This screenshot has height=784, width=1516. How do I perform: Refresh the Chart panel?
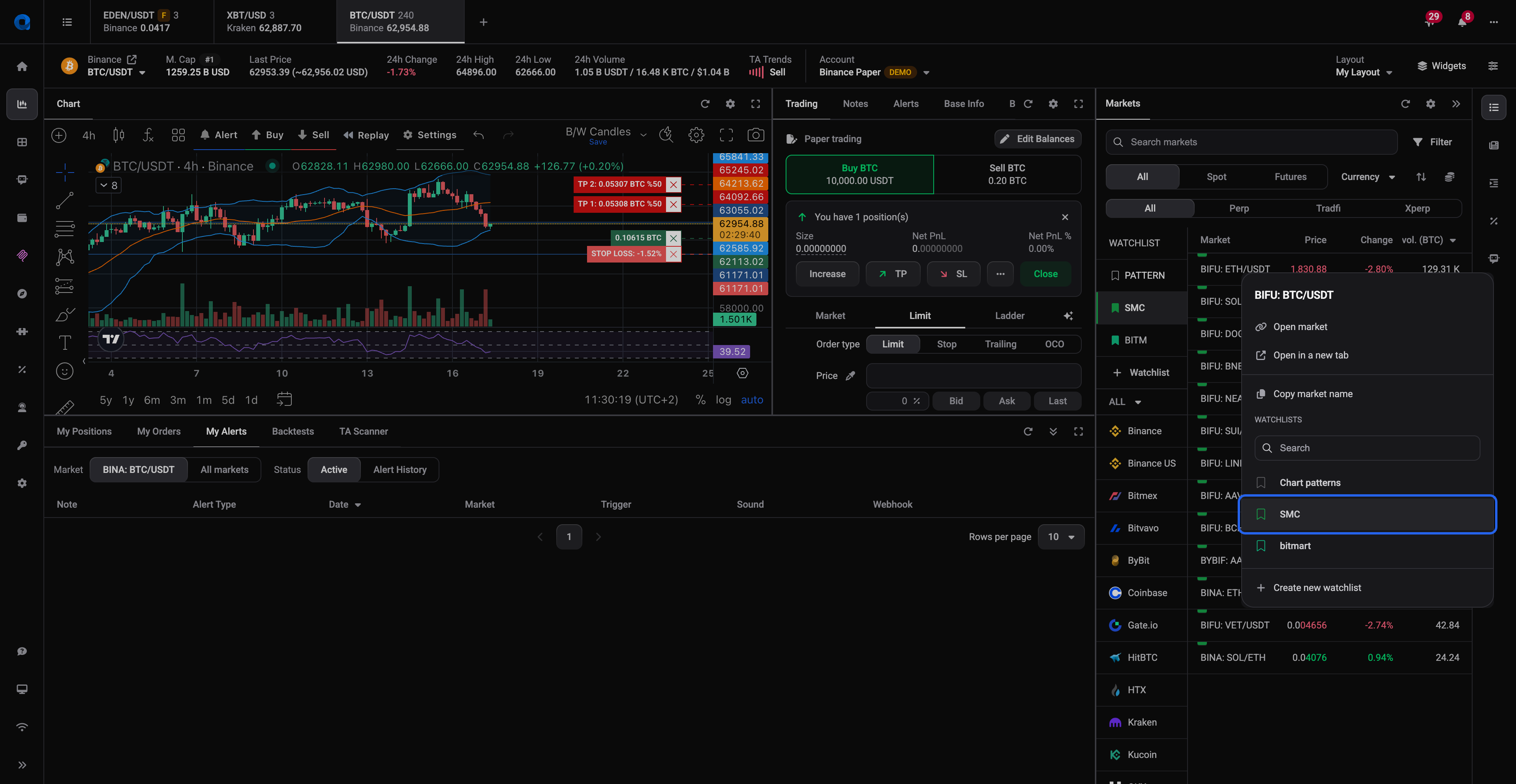click(x=705, y=103)
